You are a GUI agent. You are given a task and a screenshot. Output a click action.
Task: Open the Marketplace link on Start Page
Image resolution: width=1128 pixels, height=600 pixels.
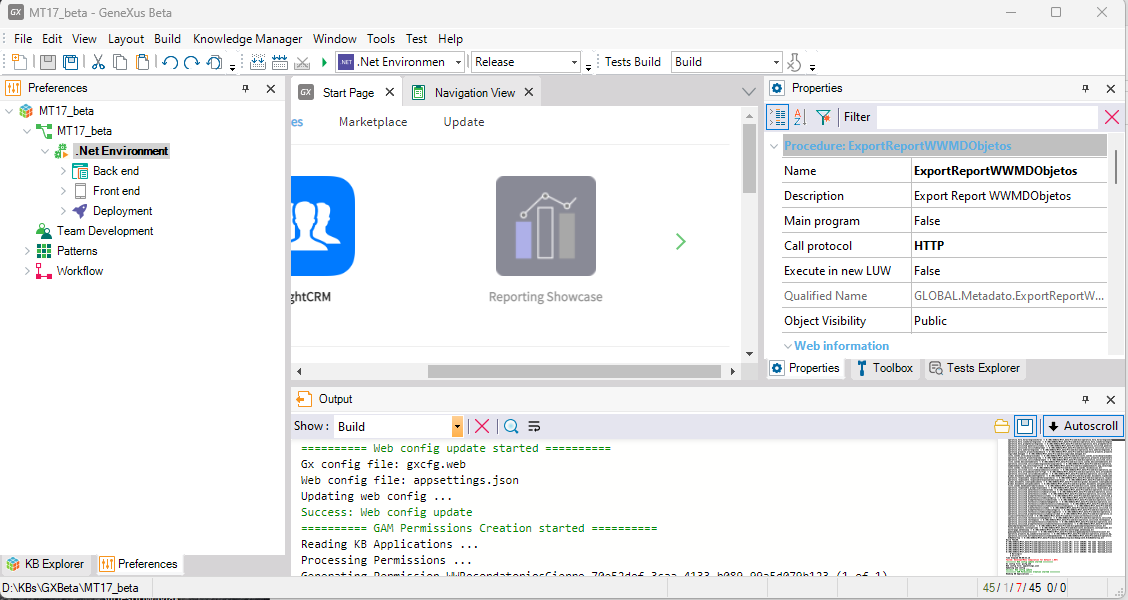point(373,122)
